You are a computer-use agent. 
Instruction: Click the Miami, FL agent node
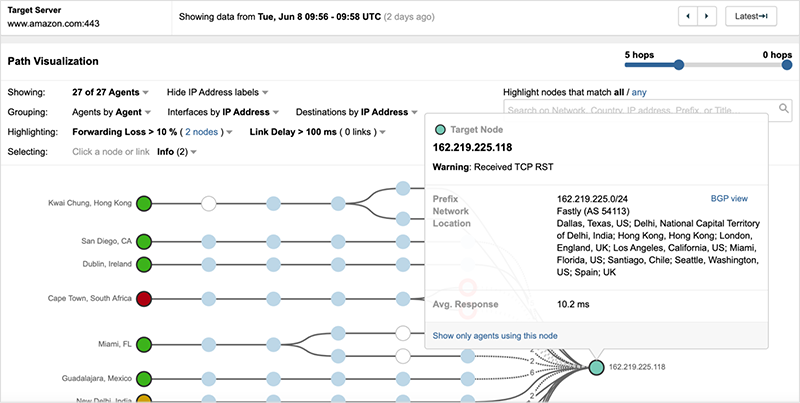(144, 344)
